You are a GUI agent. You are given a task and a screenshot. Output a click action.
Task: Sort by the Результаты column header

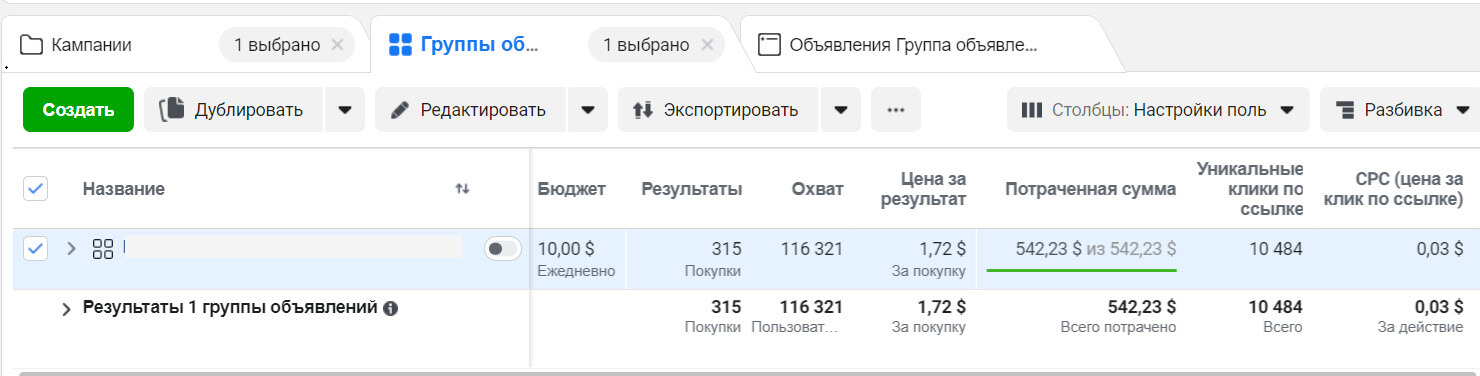(692, 189)
